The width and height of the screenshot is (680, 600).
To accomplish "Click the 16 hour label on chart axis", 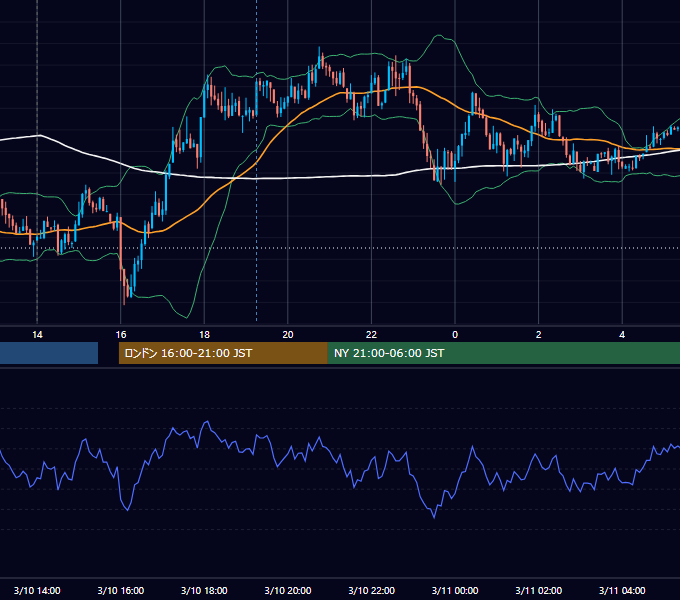I will [121, 335].
